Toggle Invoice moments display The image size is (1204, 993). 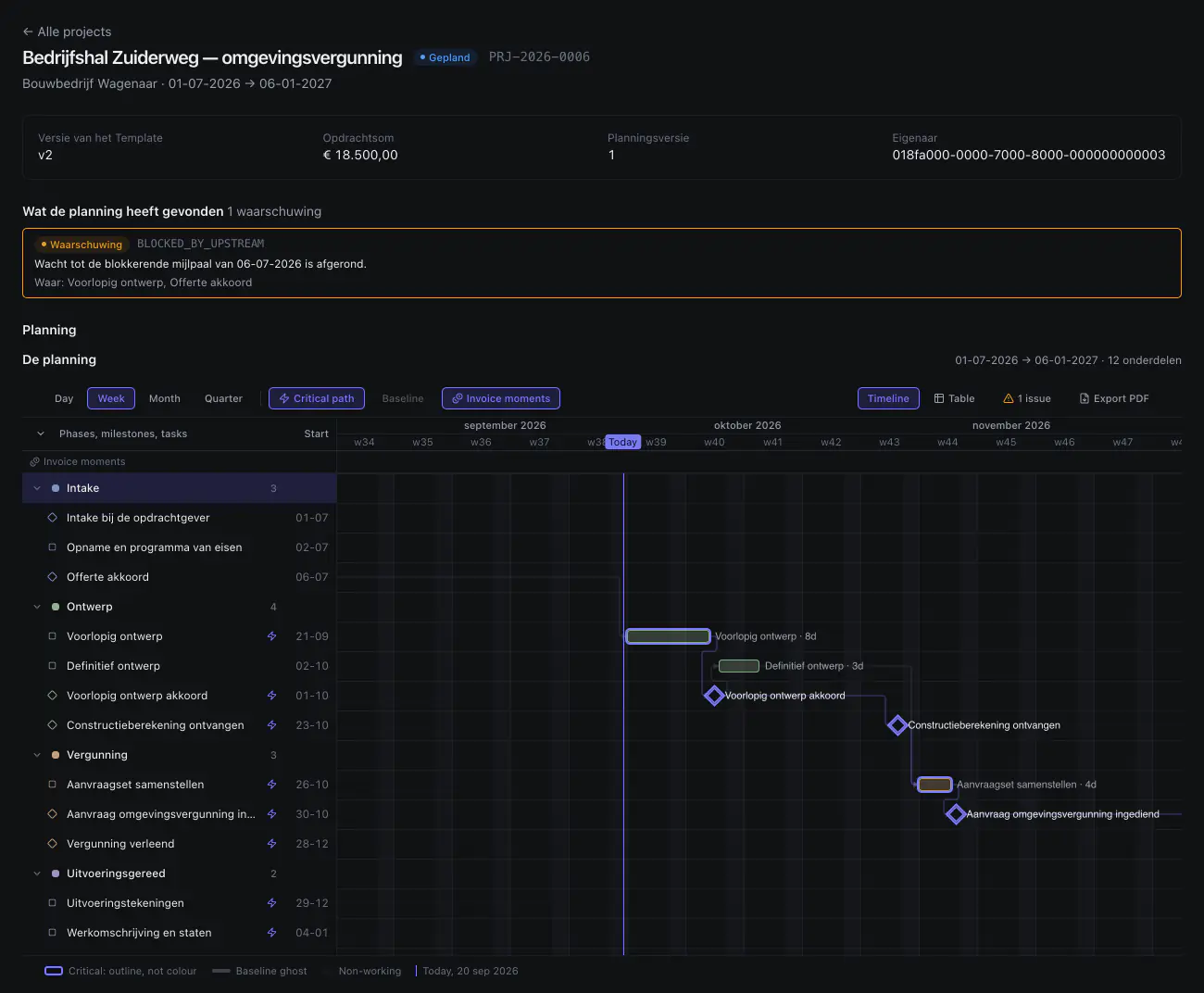tap(501, 398)
